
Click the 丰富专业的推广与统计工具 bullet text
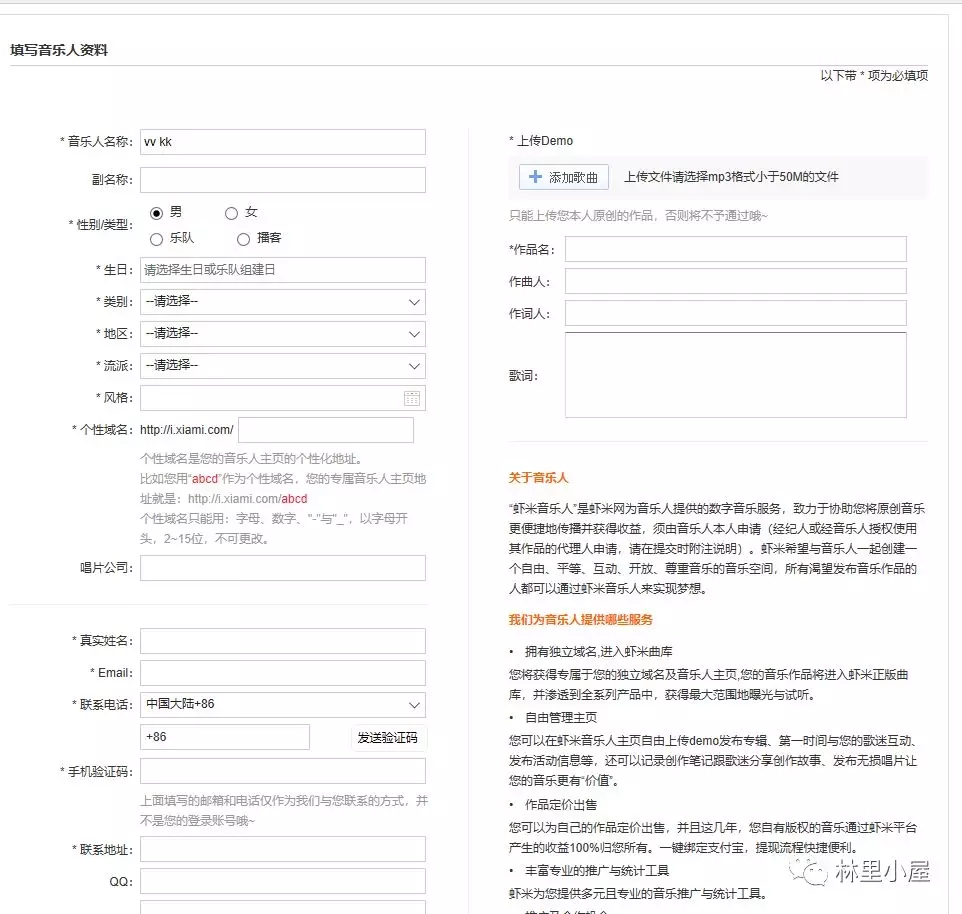(x=597, y=870)
